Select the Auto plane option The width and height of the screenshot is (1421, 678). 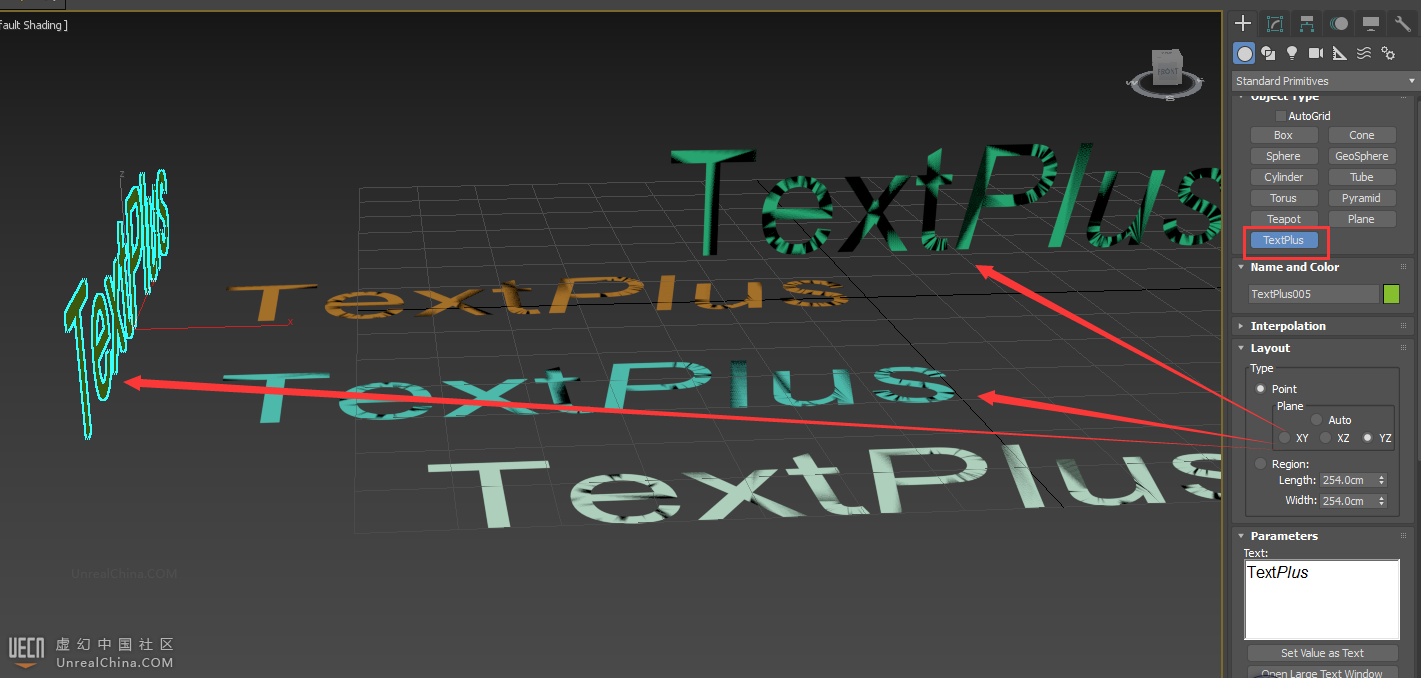click(1317, 420)
